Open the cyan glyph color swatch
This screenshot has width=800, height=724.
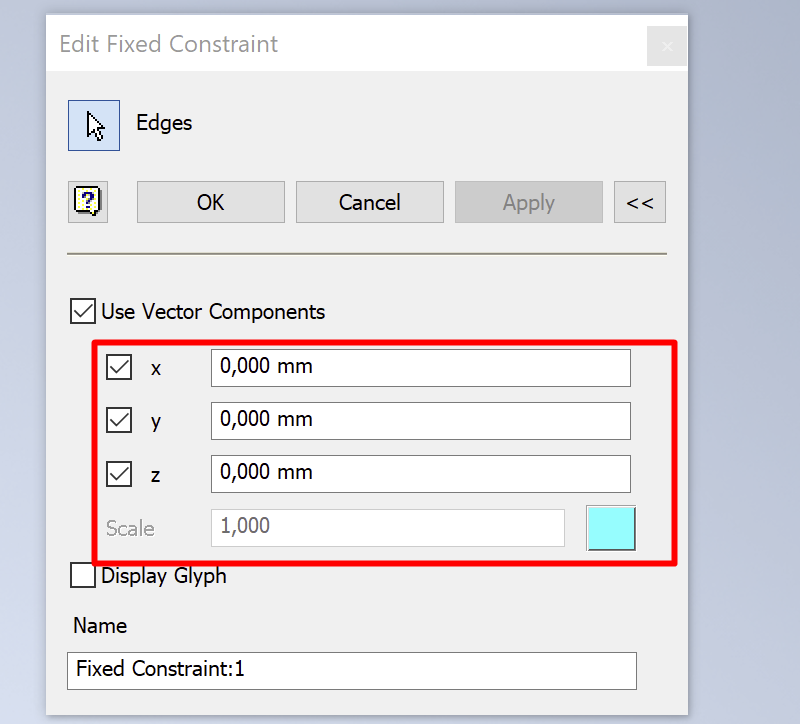611,528
